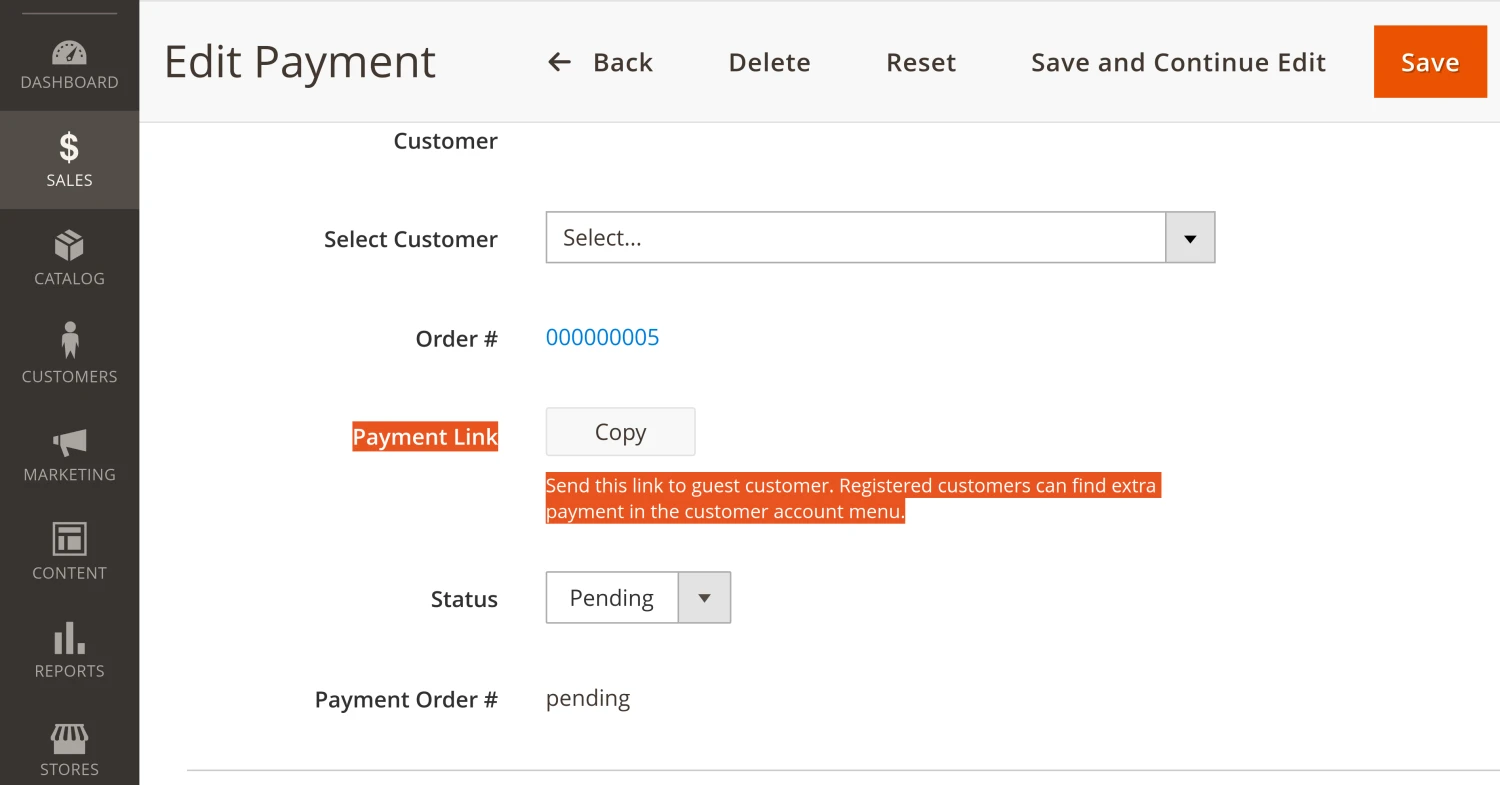
Task: Copy the payment link
Action: pos(620,432)
